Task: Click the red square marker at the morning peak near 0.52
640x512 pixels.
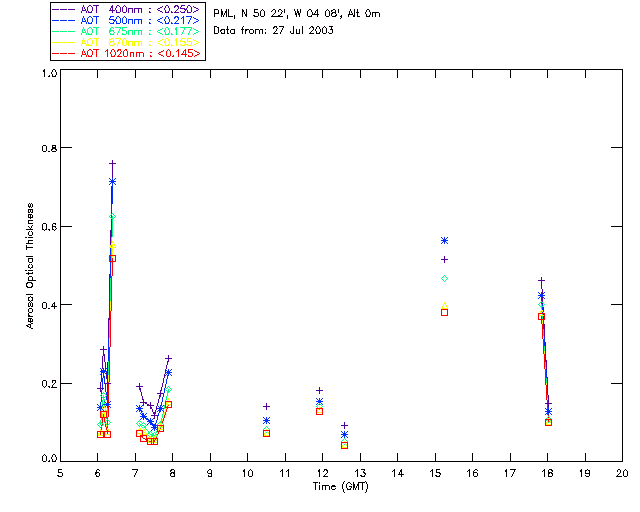Action: point(112,258)
